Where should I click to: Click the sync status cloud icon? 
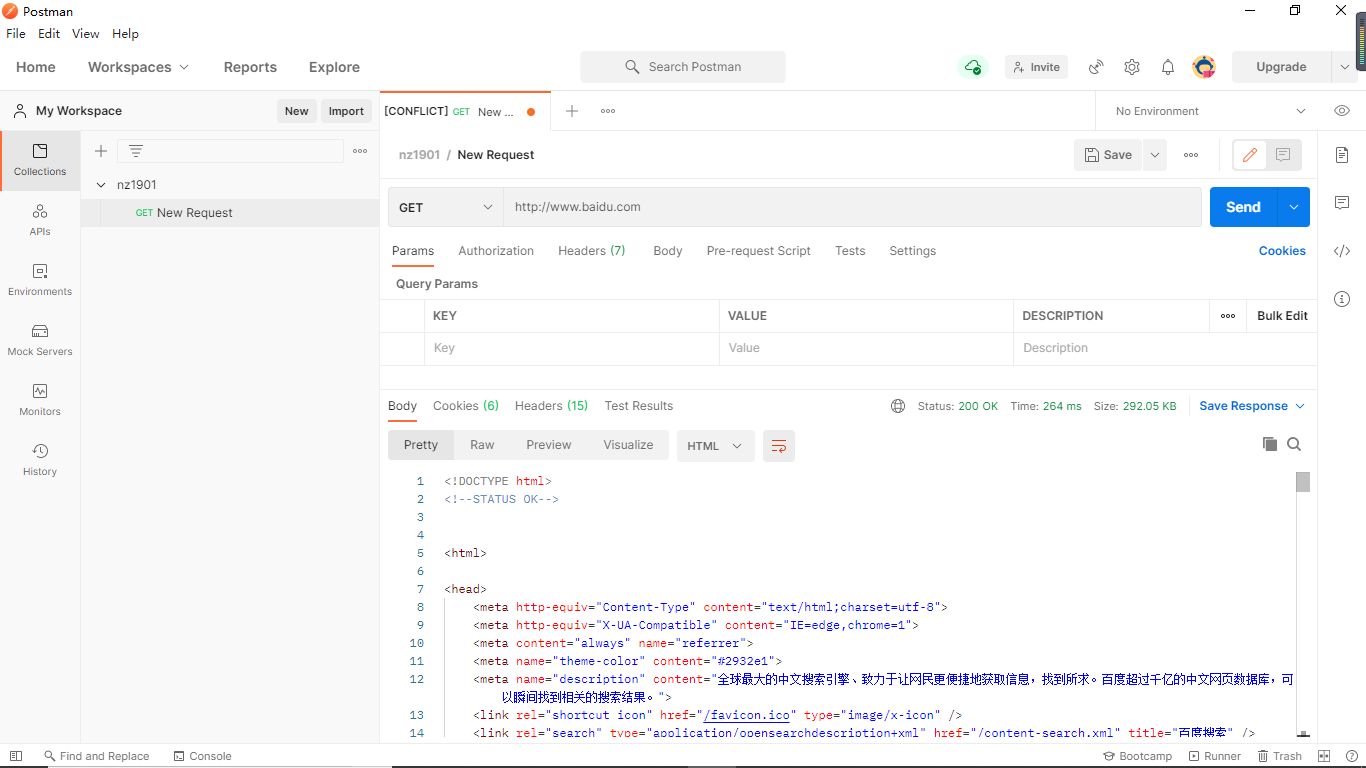973,67
